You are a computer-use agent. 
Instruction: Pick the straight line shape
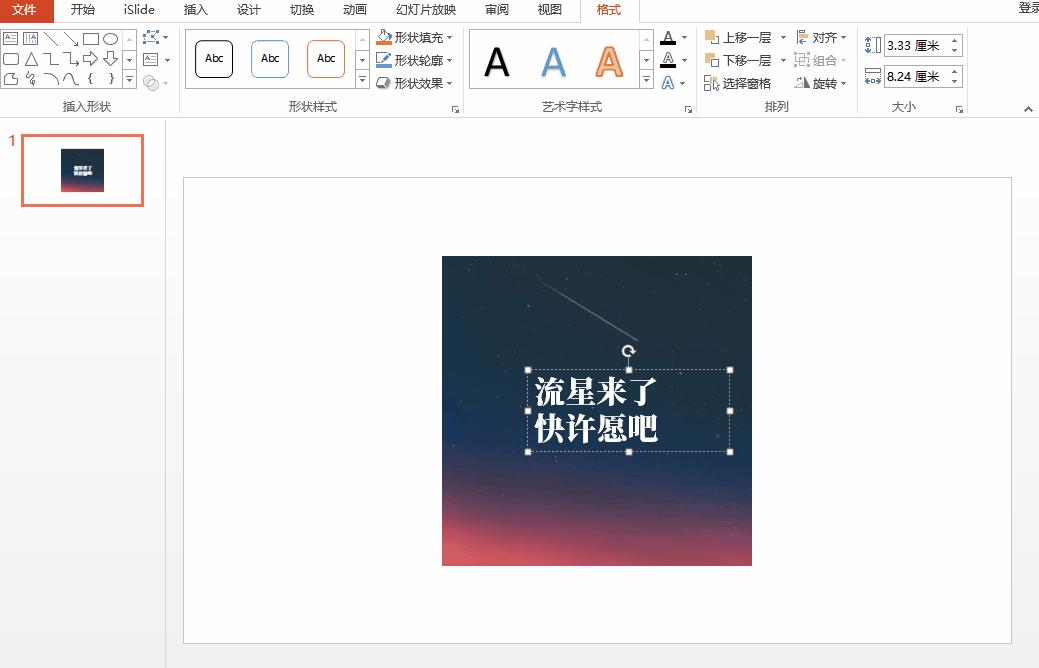click(x=51, y=38)
